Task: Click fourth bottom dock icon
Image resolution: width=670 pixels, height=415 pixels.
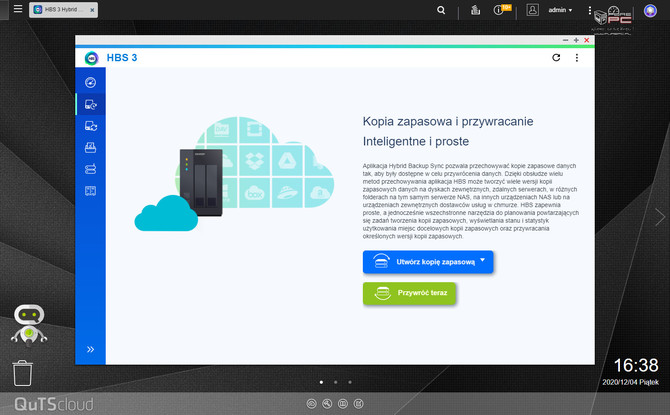Action: (x=359, y=403)
